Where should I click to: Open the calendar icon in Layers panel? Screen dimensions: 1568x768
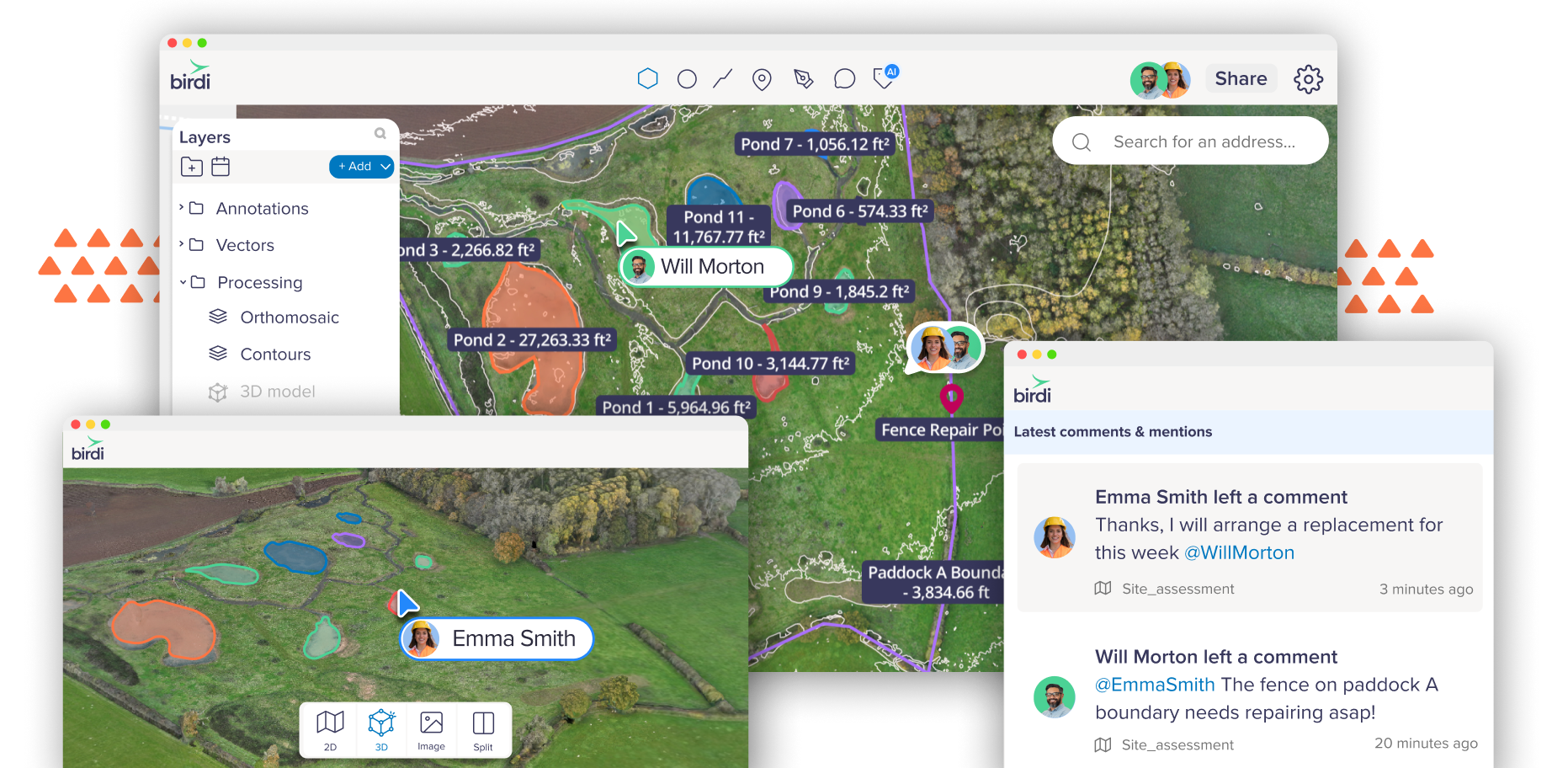coord(220,167)
